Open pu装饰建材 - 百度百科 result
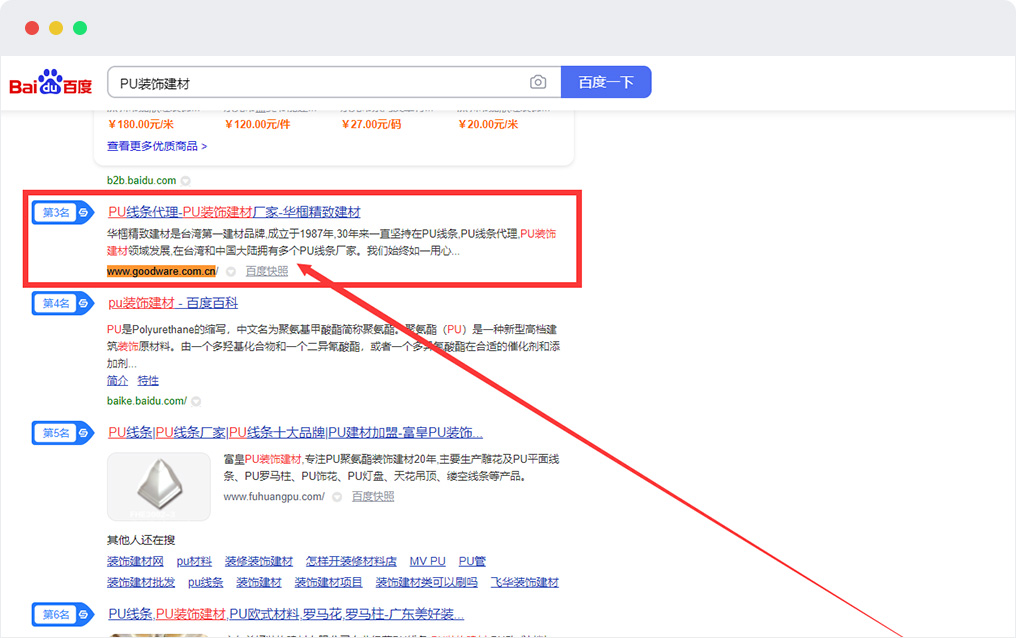1016x638 pixels. click(x=173, y=302)
